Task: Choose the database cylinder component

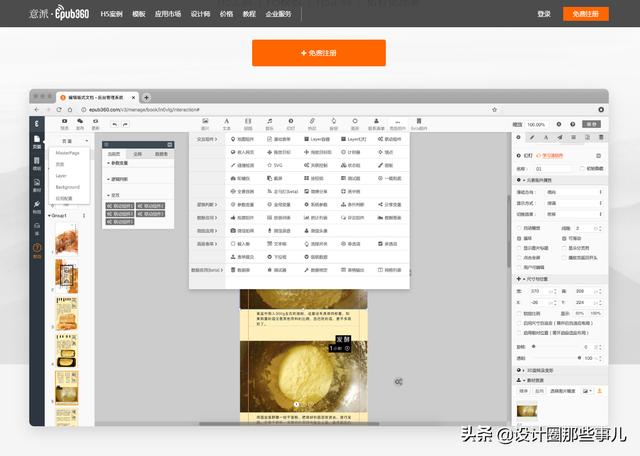Action: [x=240, y=270]
